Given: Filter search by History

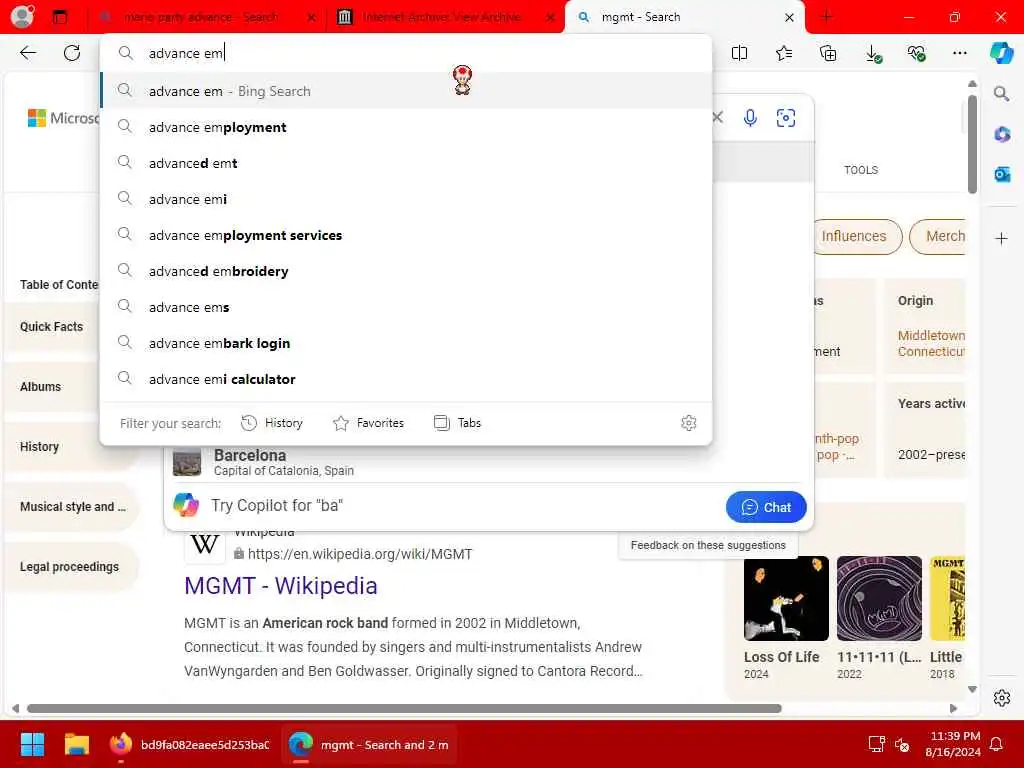Looking at the screenshot, I should click(x=272, y=423).
